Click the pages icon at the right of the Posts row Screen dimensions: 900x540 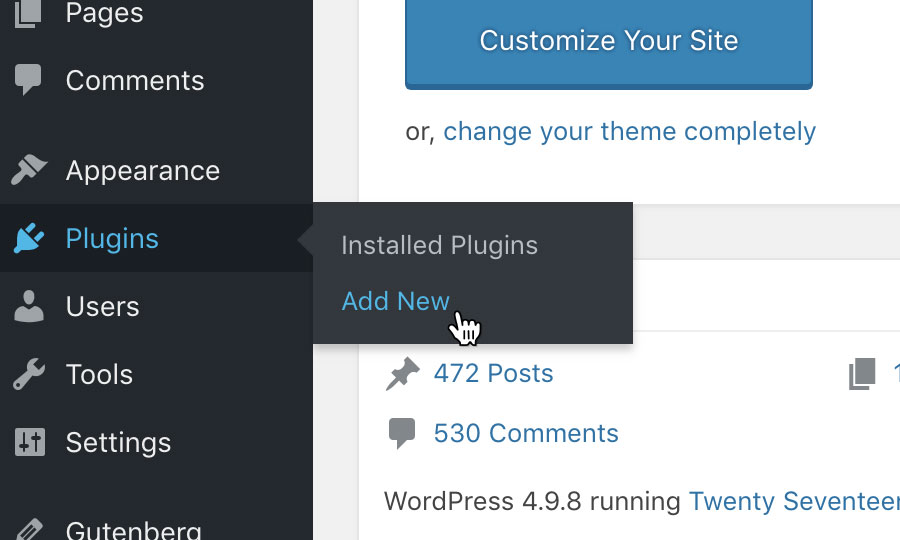click(x=862, y=374)
